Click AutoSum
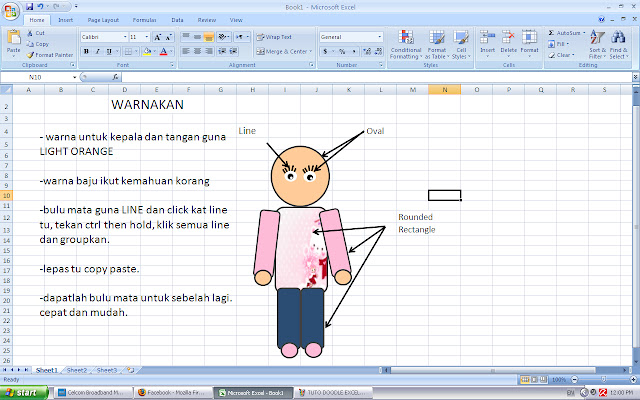This screenshot has height=400, width=640. [x=566, y=33]
